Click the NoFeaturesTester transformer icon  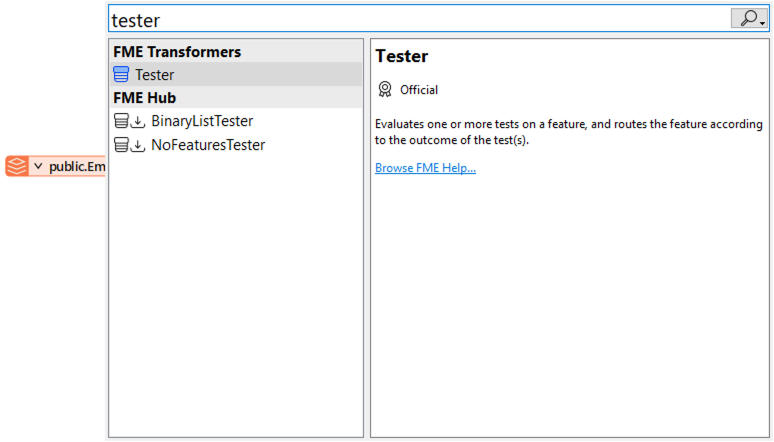(121, 145)
